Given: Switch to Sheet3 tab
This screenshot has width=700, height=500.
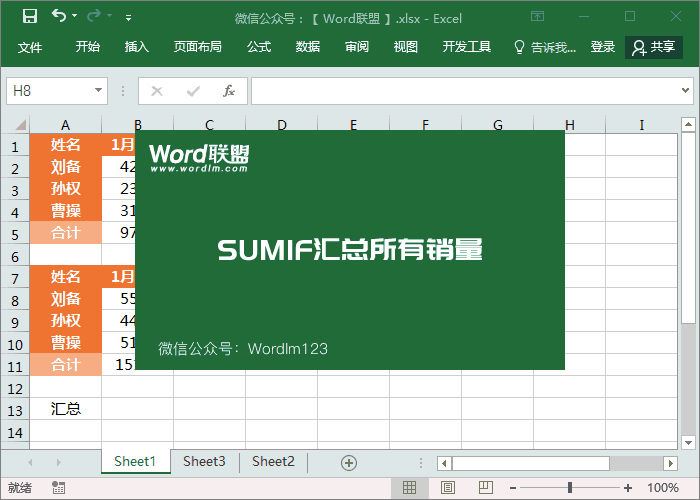Looking at the screenshot, I should pos(204,461).
